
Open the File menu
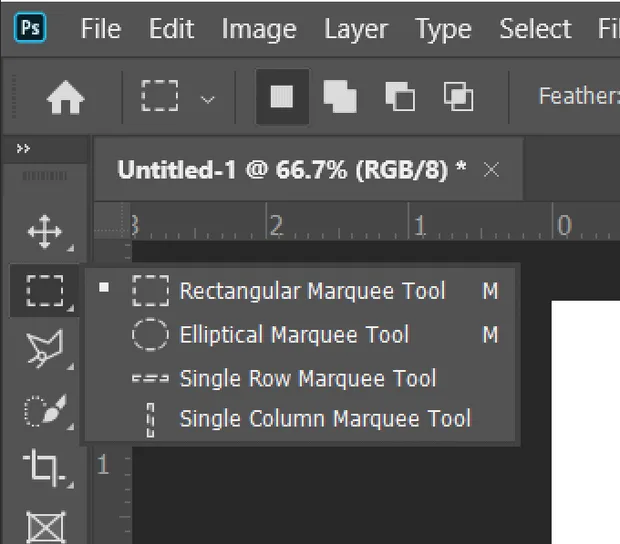101,29
